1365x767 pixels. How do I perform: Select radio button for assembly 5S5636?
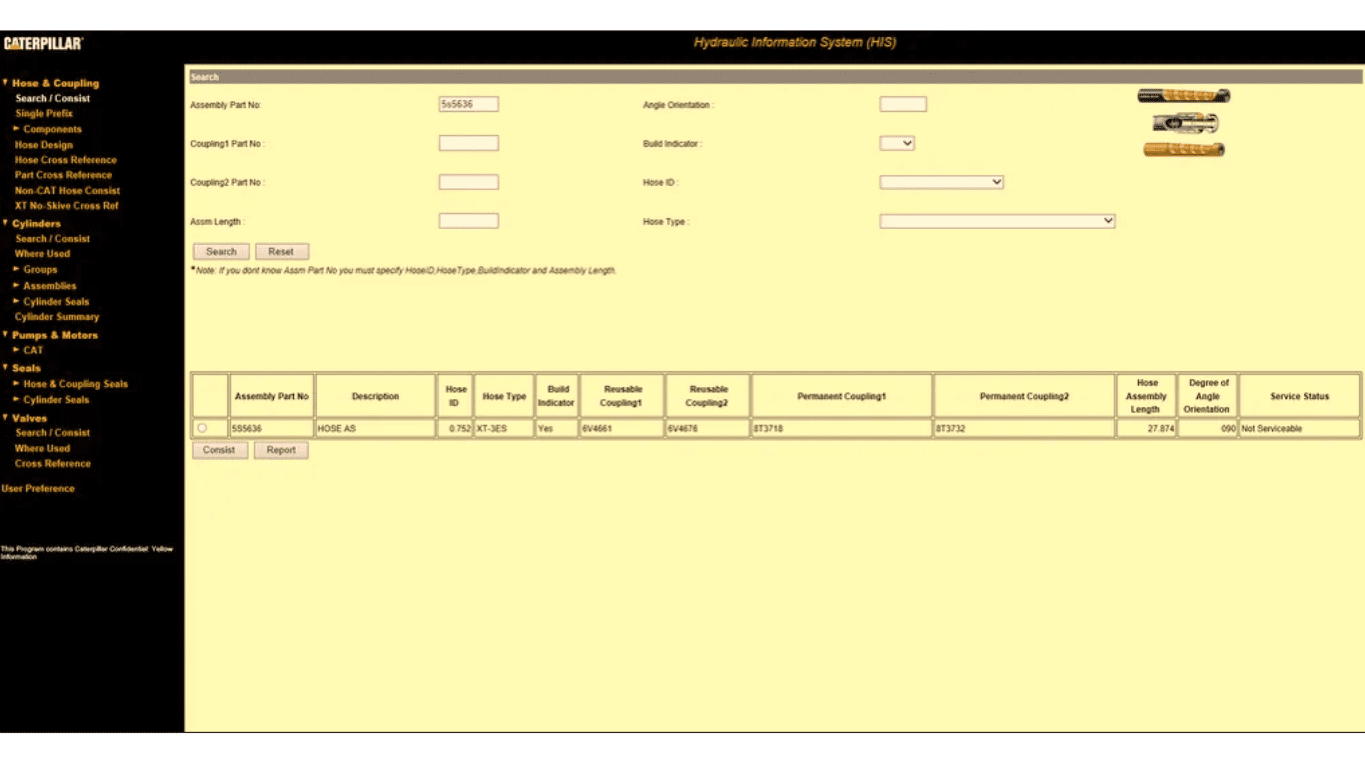pos(203,428)
